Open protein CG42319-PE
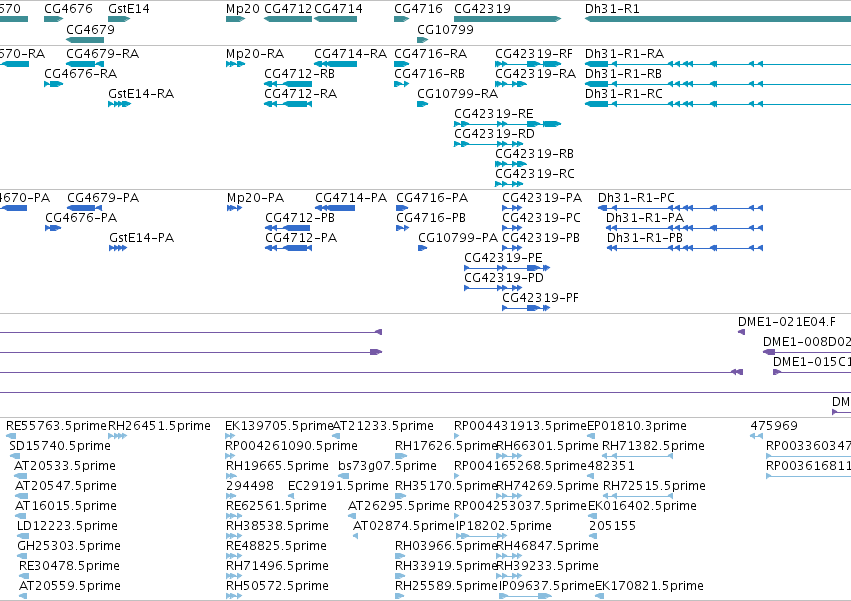The image size is (851, 601). click(503, 258)
